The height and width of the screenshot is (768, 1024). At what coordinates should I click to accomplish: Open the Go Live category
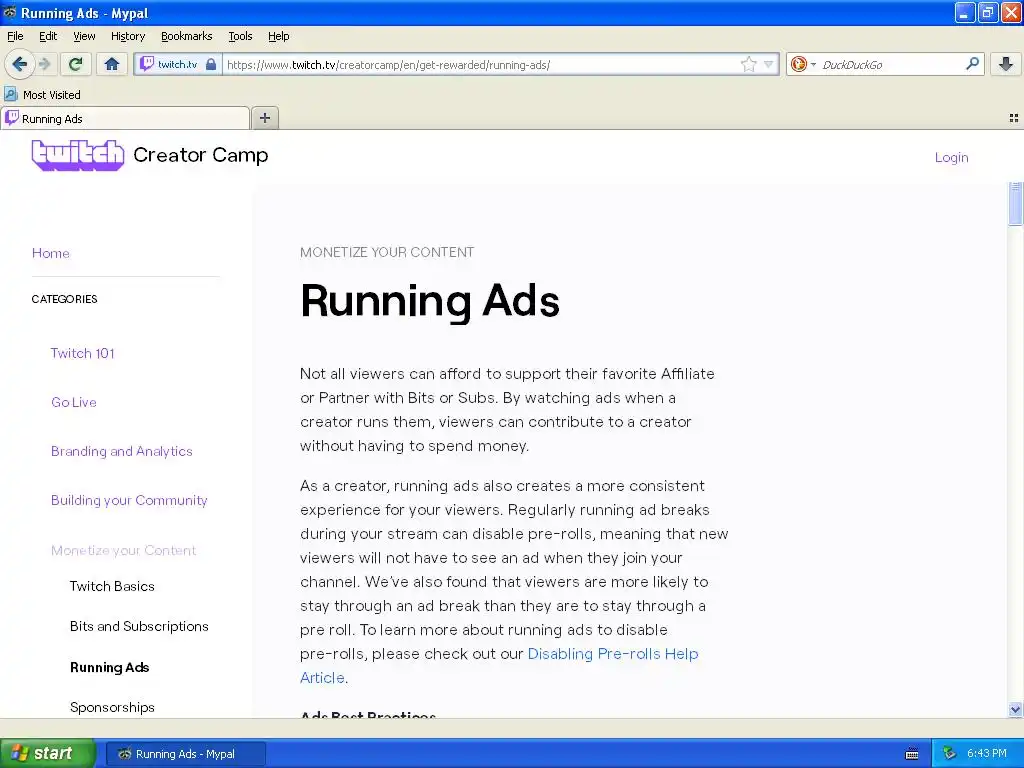point(74,402)
